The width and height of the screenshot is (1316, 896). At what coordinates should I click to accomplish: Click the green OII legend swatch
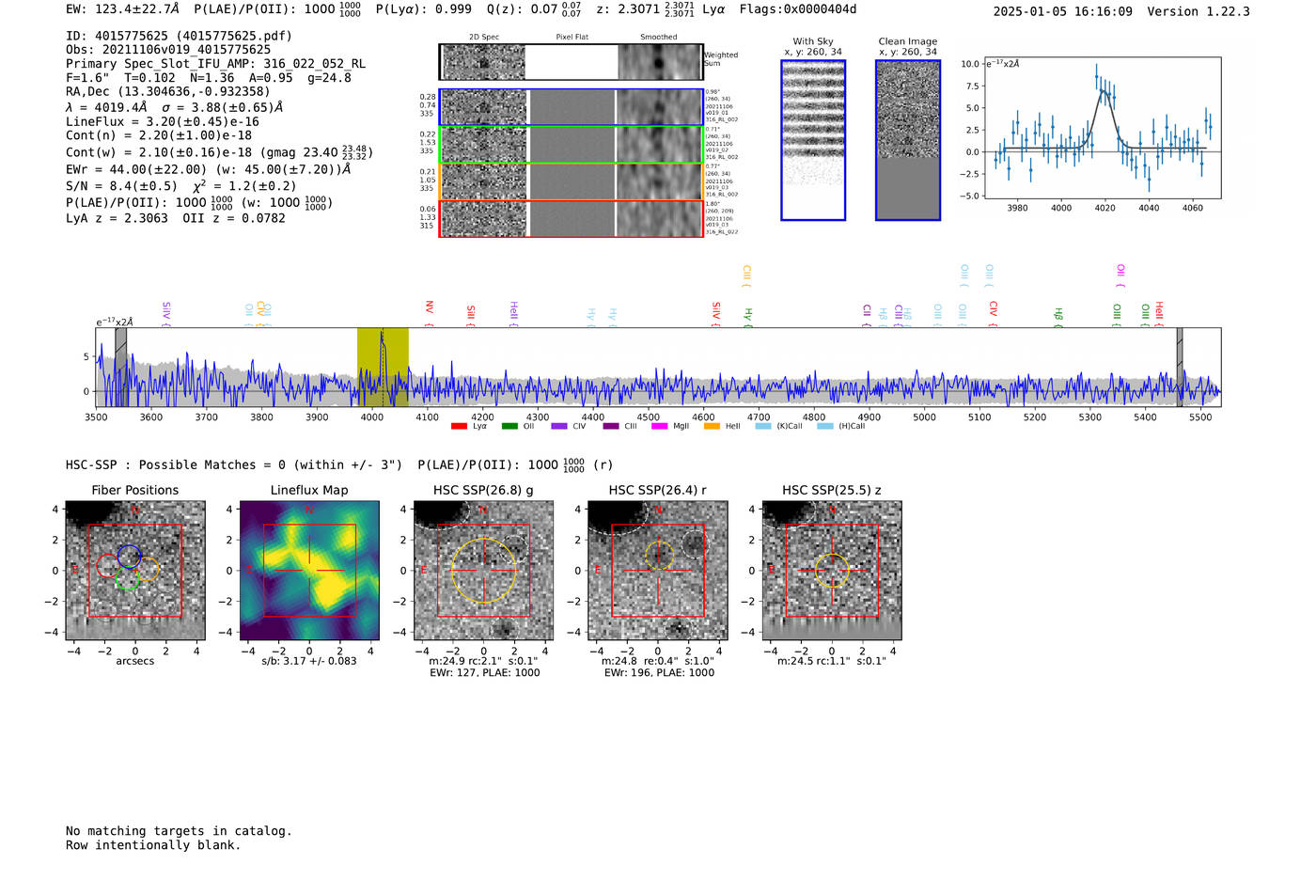click(x=509, y=427)
